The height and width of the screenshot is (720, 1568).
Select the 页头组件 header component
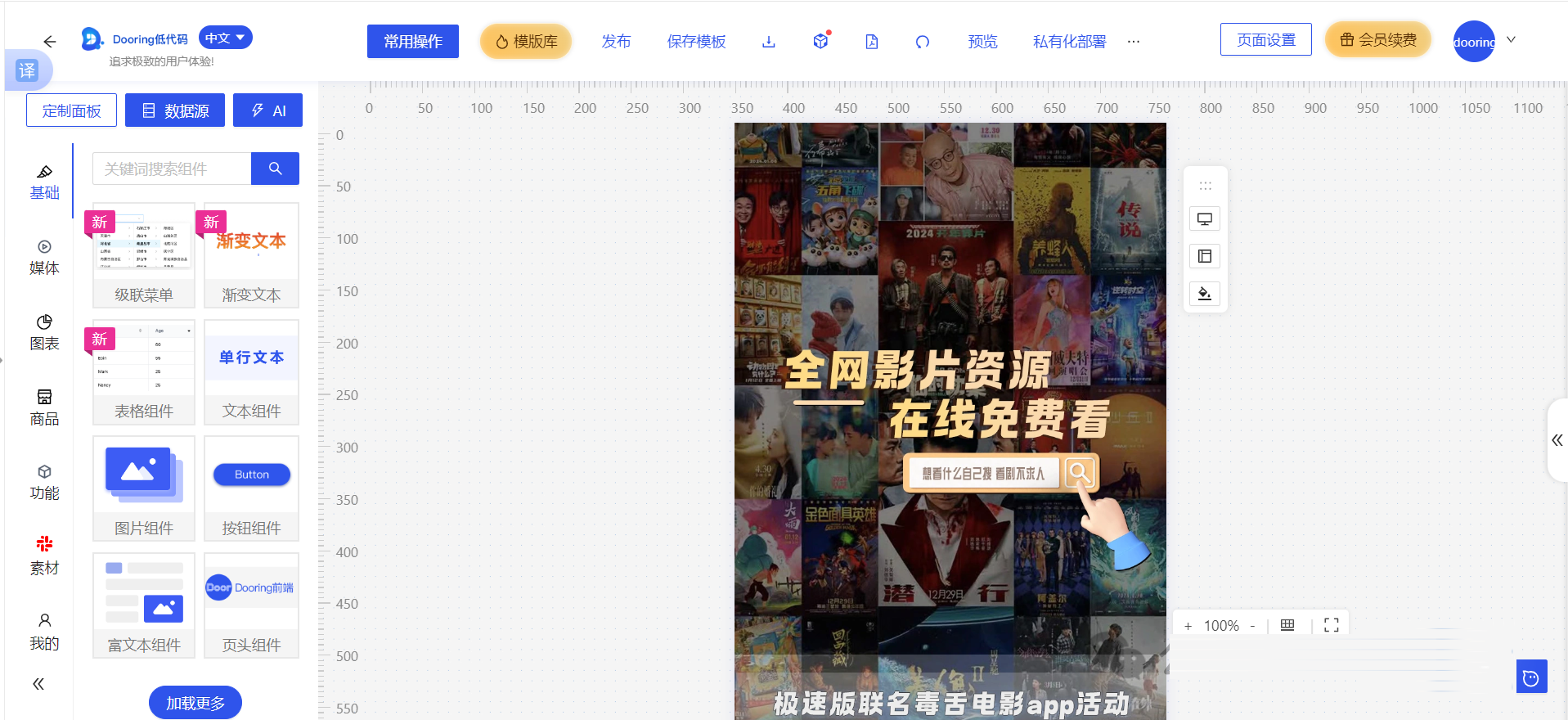click(251, 605)
